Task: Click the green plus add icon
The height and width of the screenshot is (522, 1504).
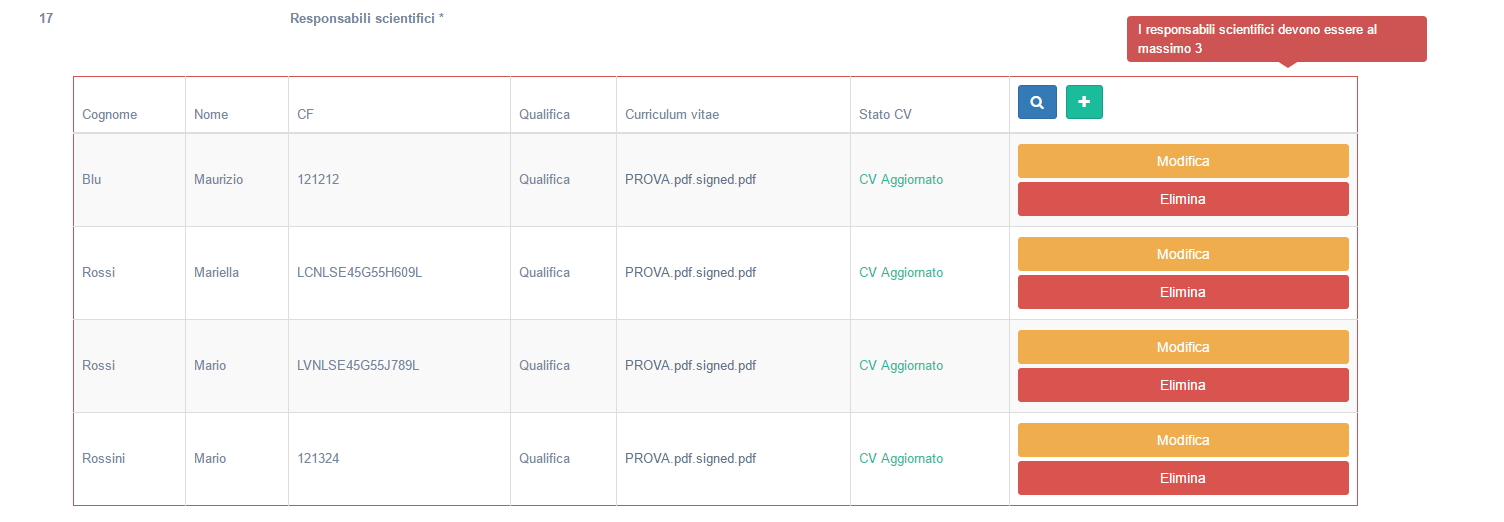Action: click(1084, 102)
